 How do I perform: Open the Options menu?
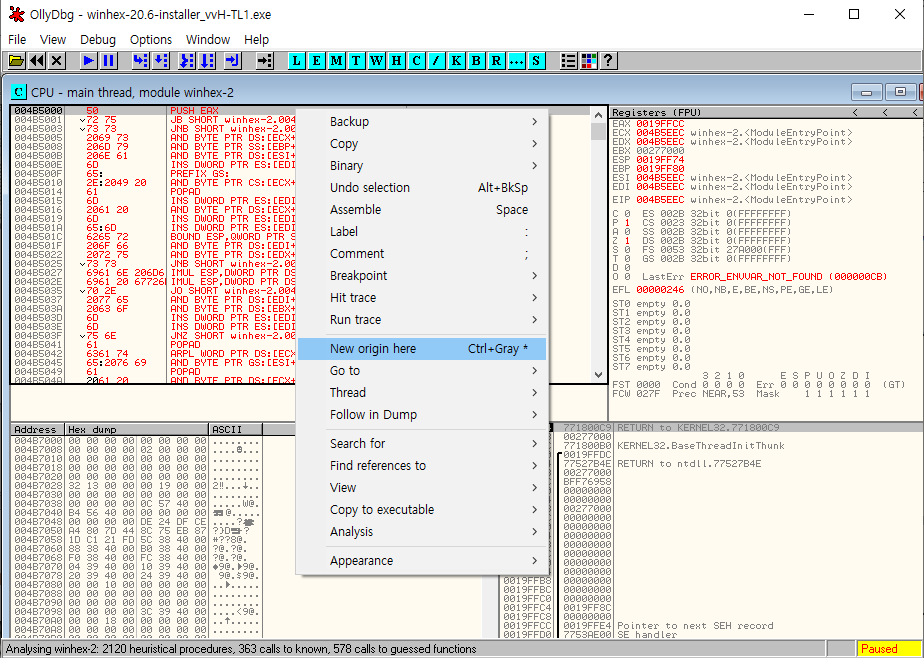point(151,39)
